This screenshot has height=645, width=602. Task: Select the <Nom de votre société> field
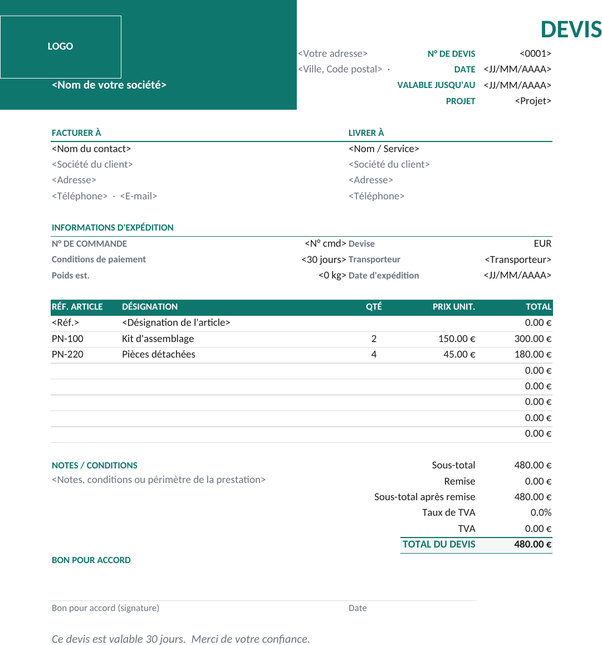[x=109, y=85]
